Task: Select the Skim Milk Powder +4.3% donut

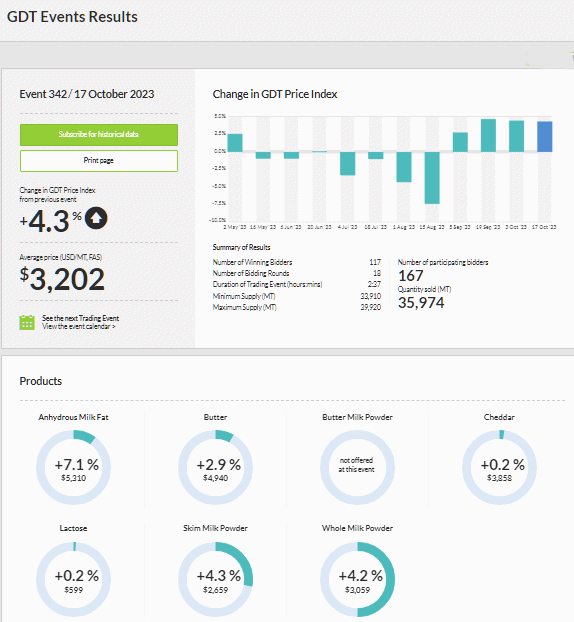Action: coord(215,579)
